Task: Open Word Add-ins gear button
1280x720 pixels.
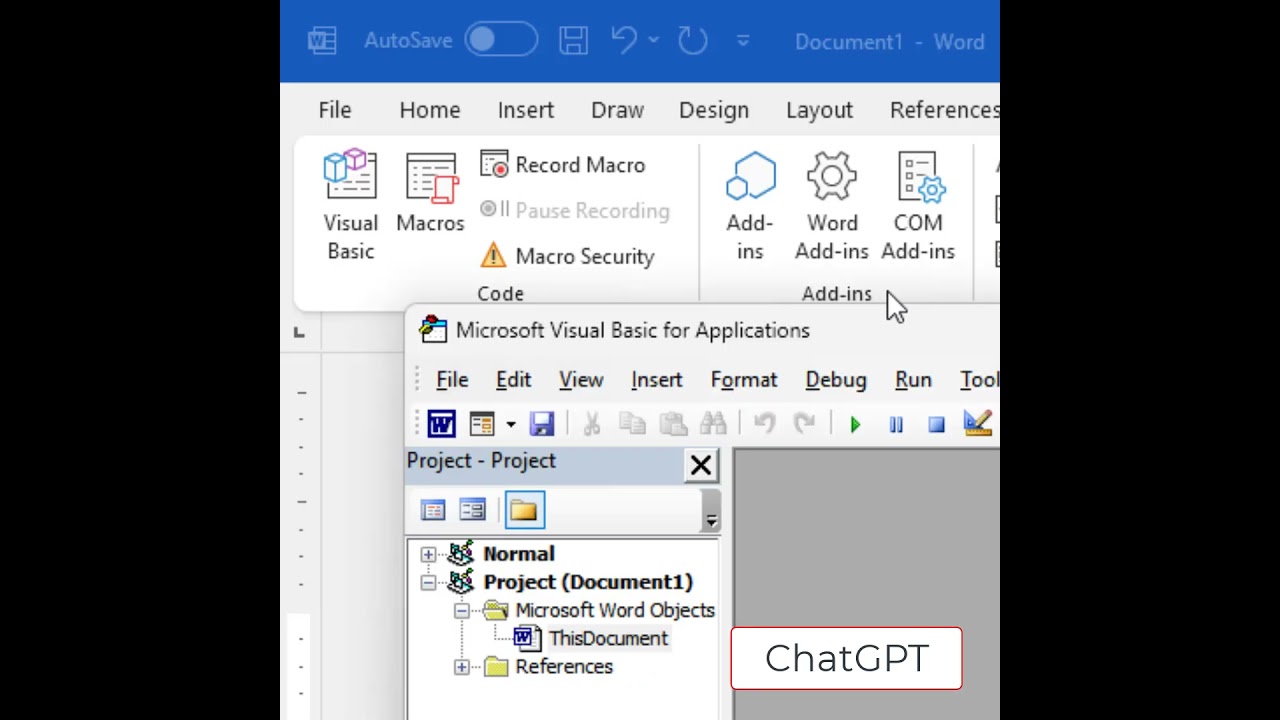Action: 832,205
